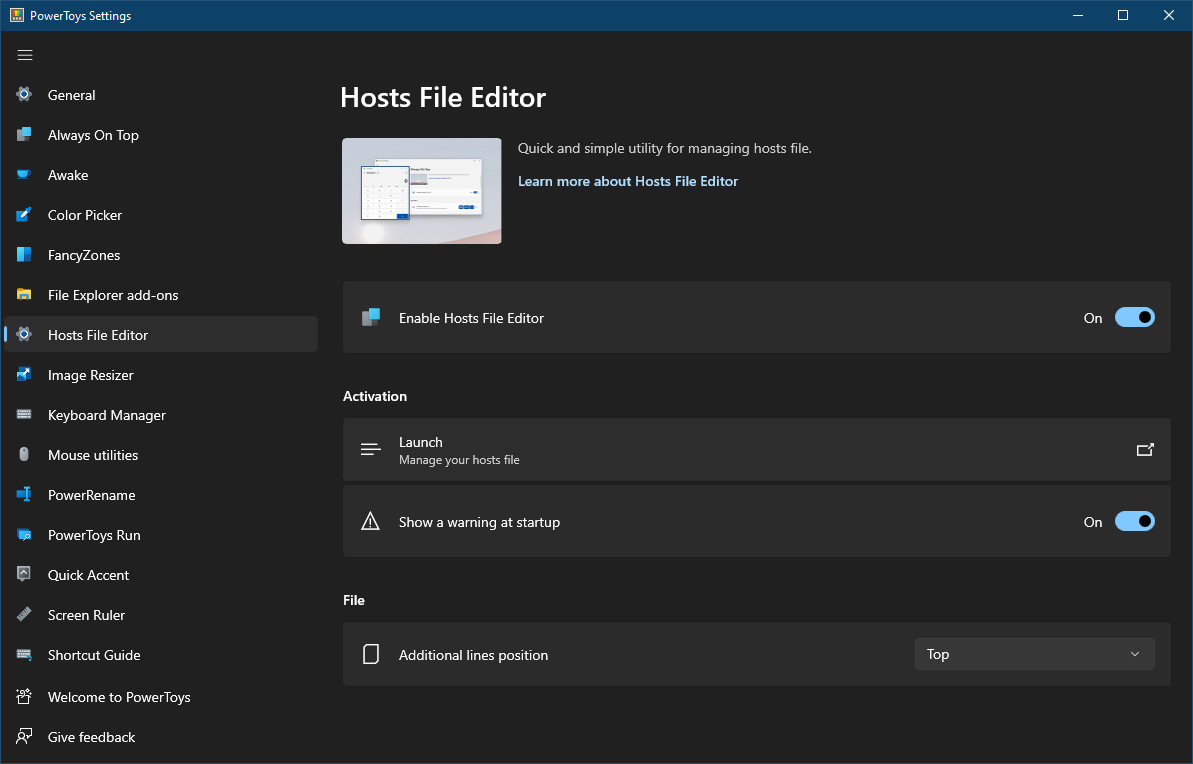Click the Screen Ruler icon
This screenshot has height=764, width=1193.
[x=25, y=615]
